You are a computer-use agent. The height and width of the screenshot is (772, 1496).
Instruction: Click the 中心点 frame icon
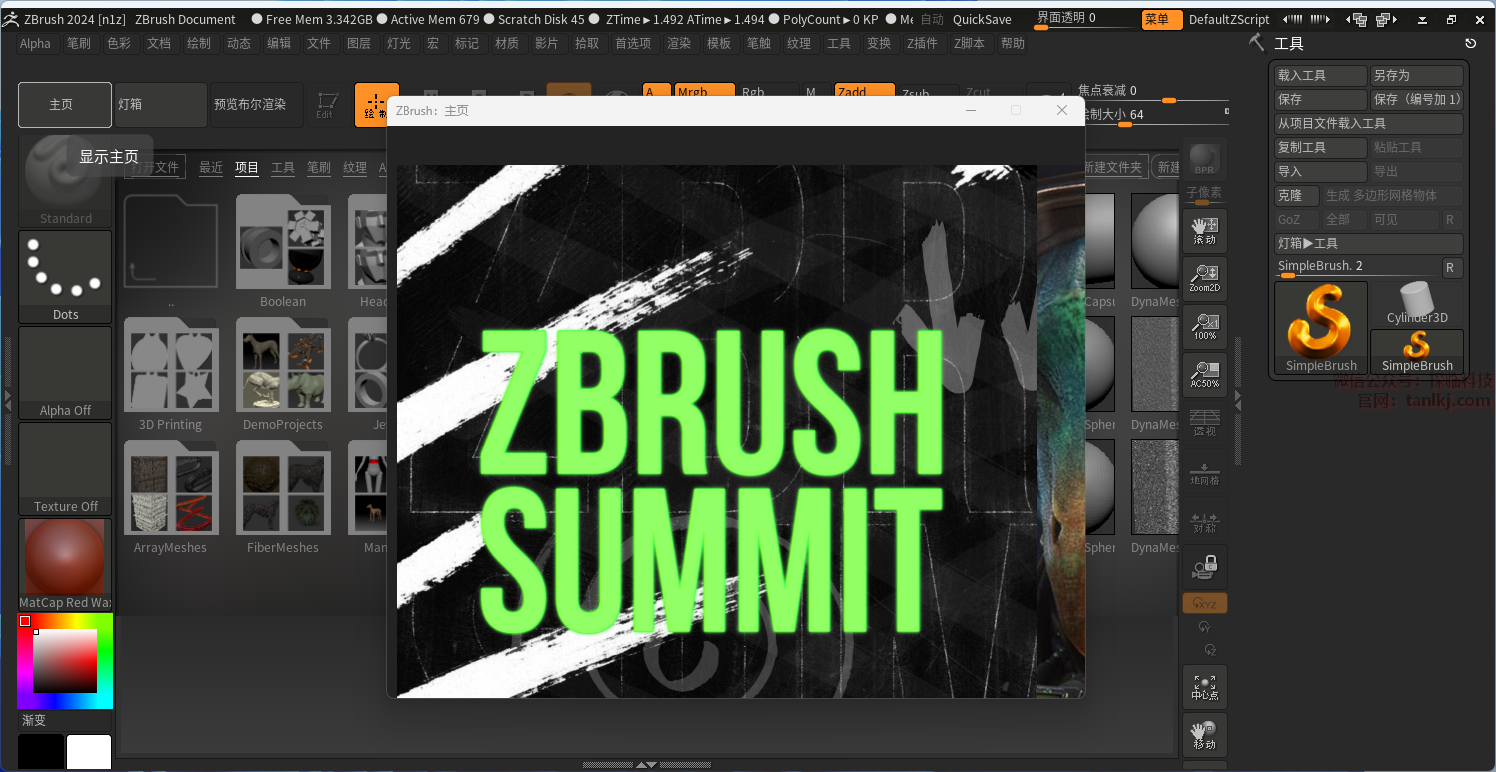1204,686
